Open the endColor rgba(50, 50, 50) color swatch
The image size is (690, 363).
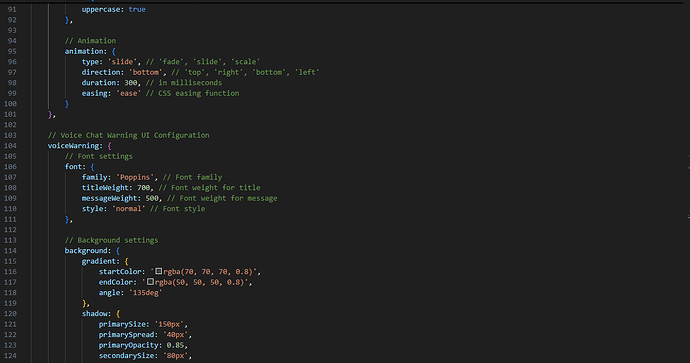coord(150,282)
